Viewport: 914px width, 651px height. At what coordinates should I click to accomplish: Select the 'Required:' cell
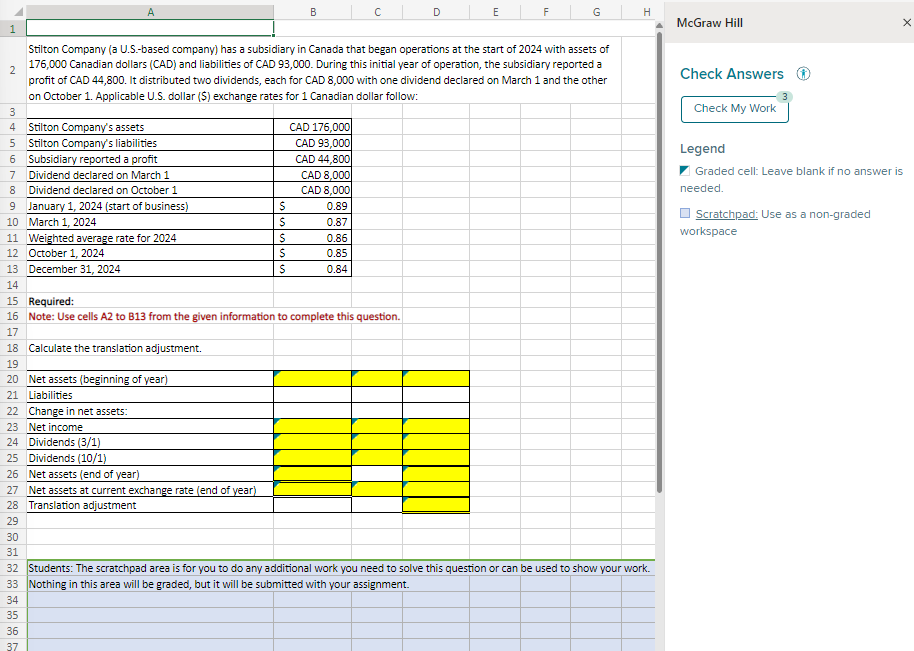(x=150, y=301)
